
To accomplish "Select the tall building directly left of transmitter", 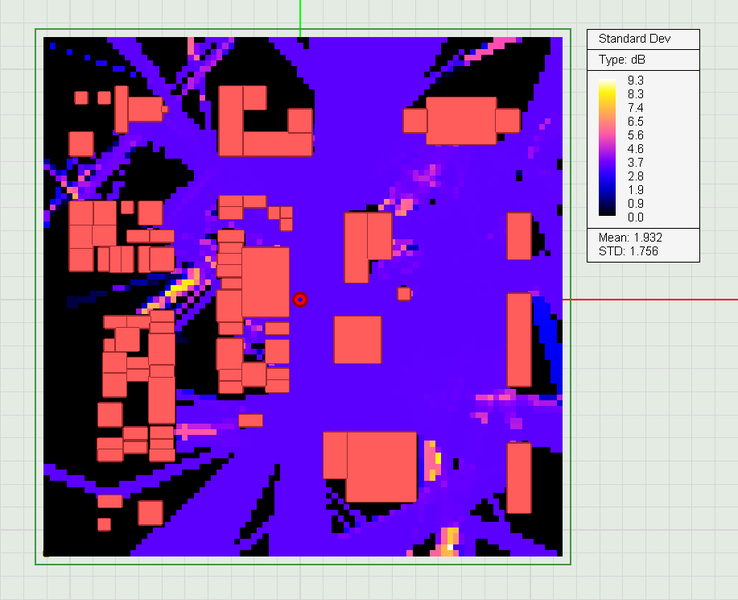I will (x=265, y=282).
